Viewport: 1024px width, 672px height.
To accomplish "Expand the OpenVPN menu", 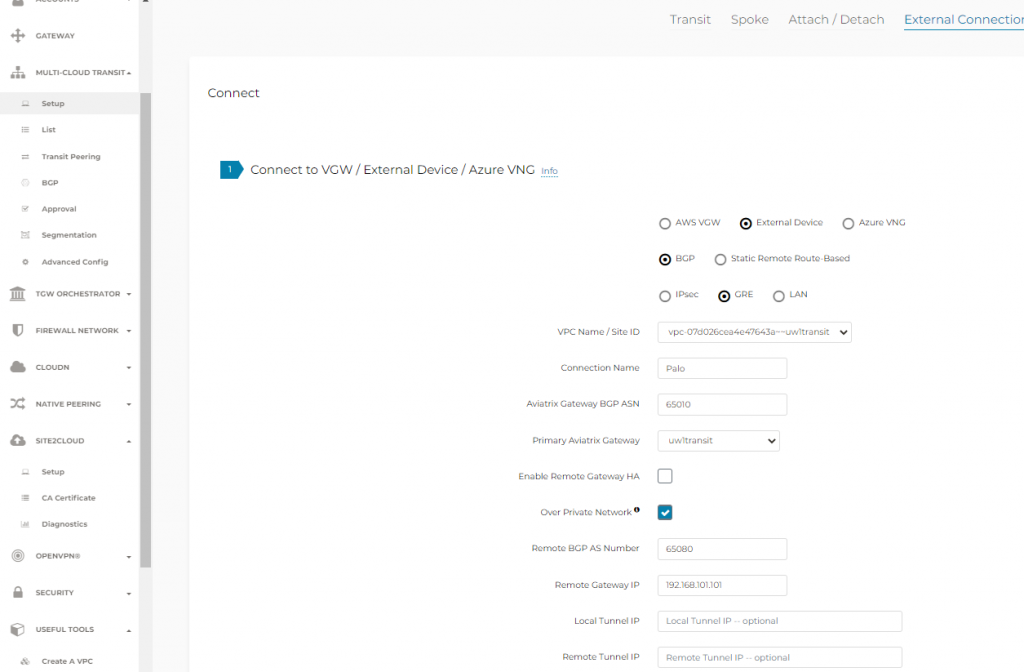I will click(x=129, y=557).
